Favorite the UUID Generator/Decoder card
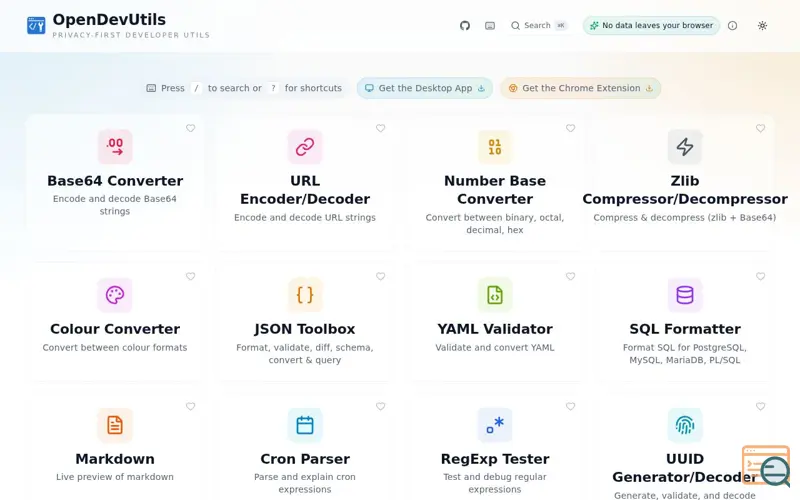The width and height of the screenshot is (800, 500). [760, 406]
